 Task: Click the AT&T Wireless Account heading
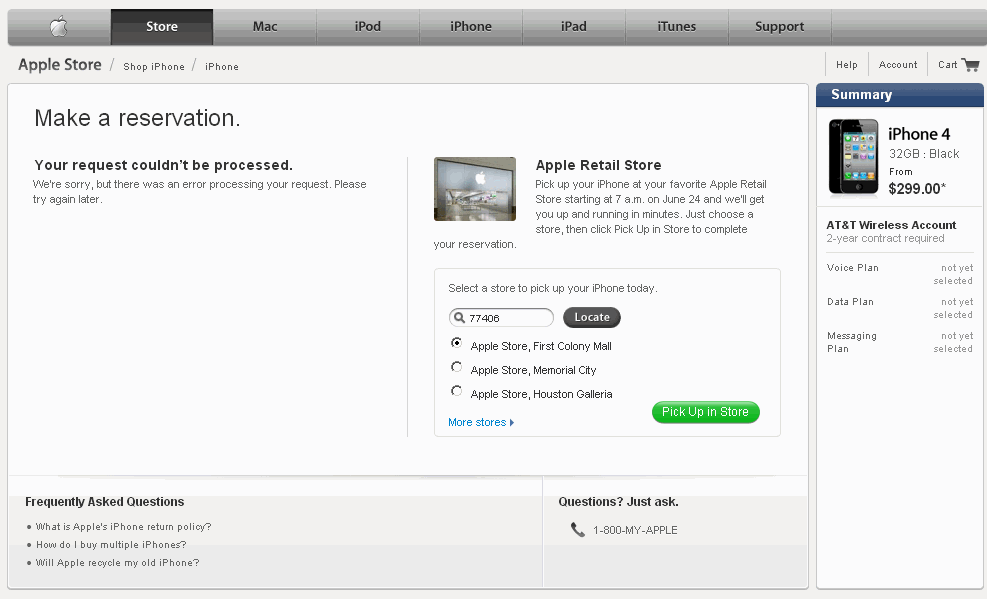point(891,225)
